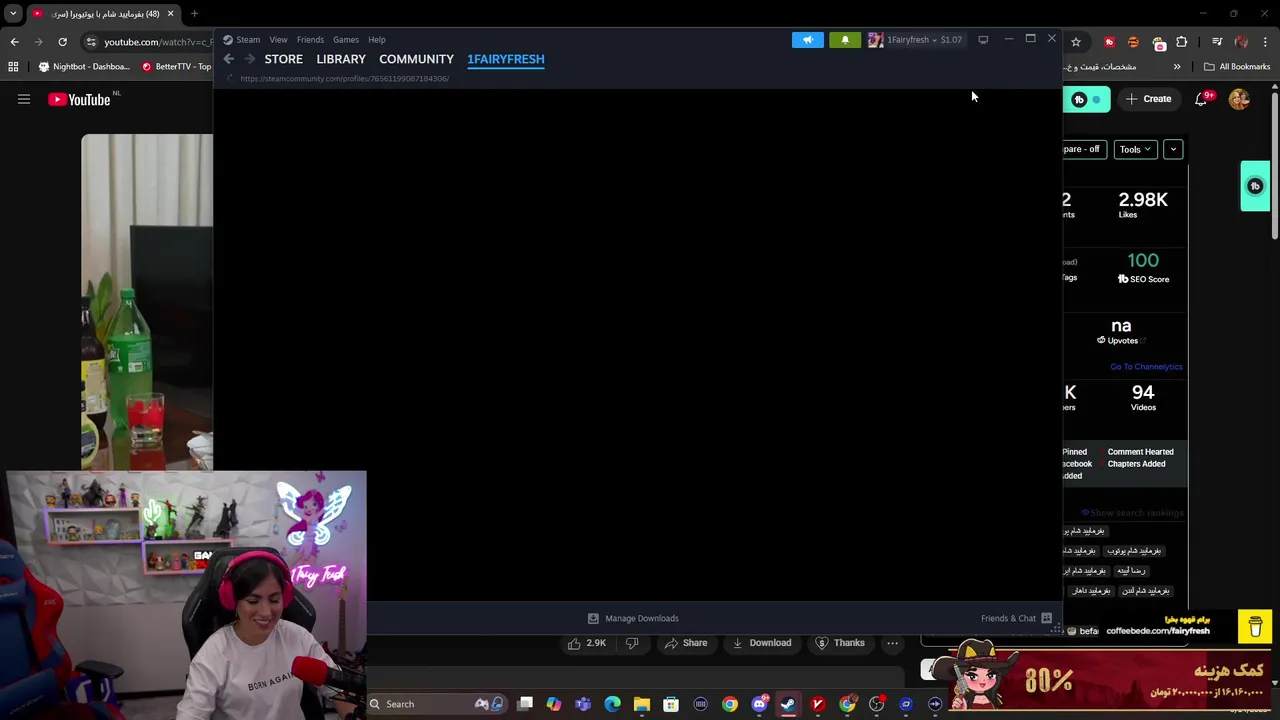Click YouTube Create button
The width and height of the screenshot is (1280, 720).
1148,99
